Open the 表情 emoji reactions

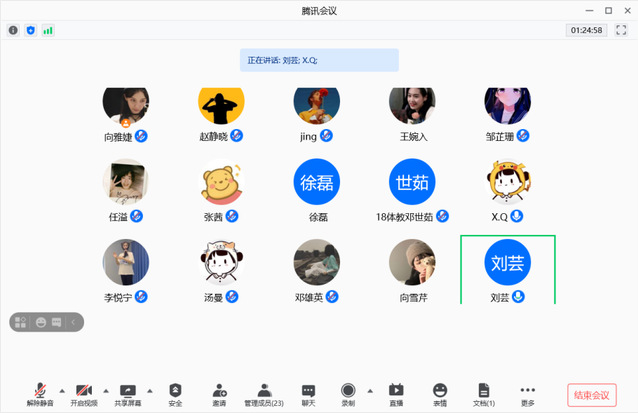(440, 390)
